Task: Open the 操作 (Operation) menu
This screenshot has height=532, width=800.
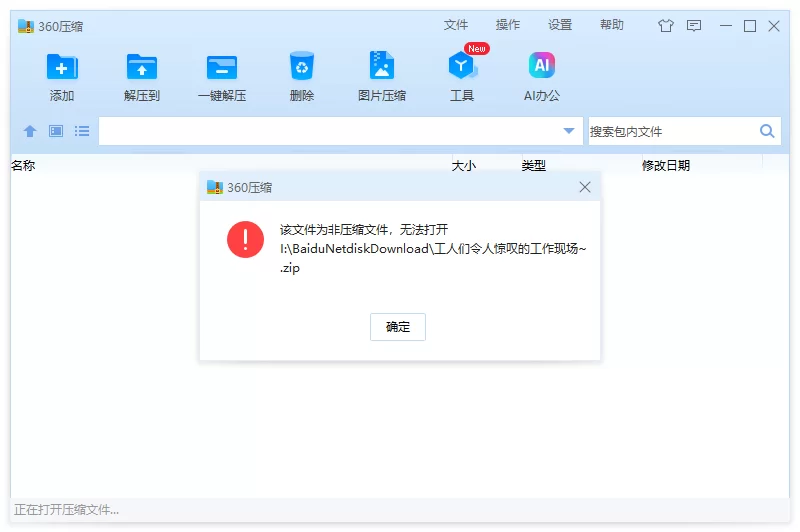Action: [508, 25]
